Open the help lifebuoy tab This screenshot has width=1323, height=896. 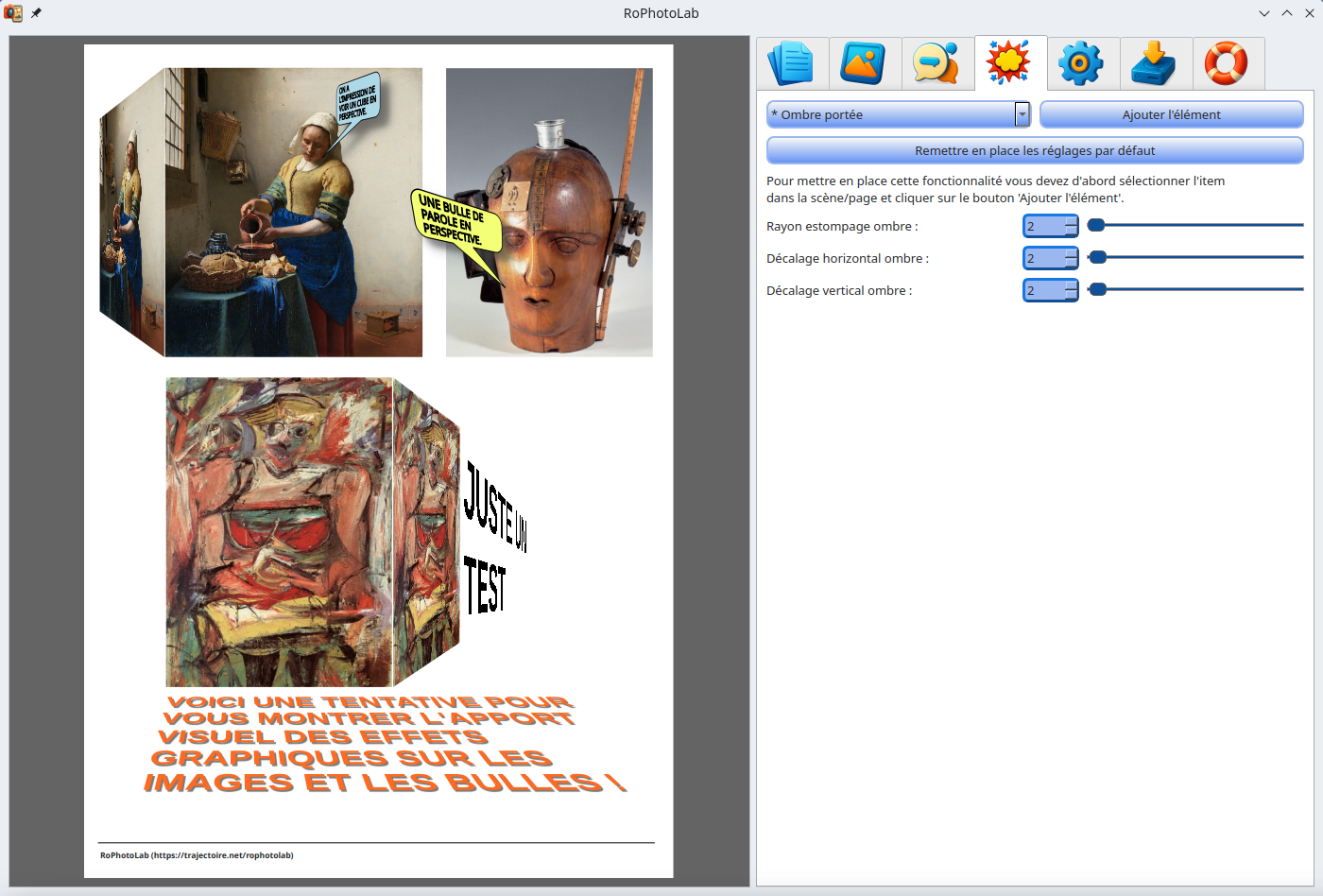pyautogui.click(x=1227, y=63)
